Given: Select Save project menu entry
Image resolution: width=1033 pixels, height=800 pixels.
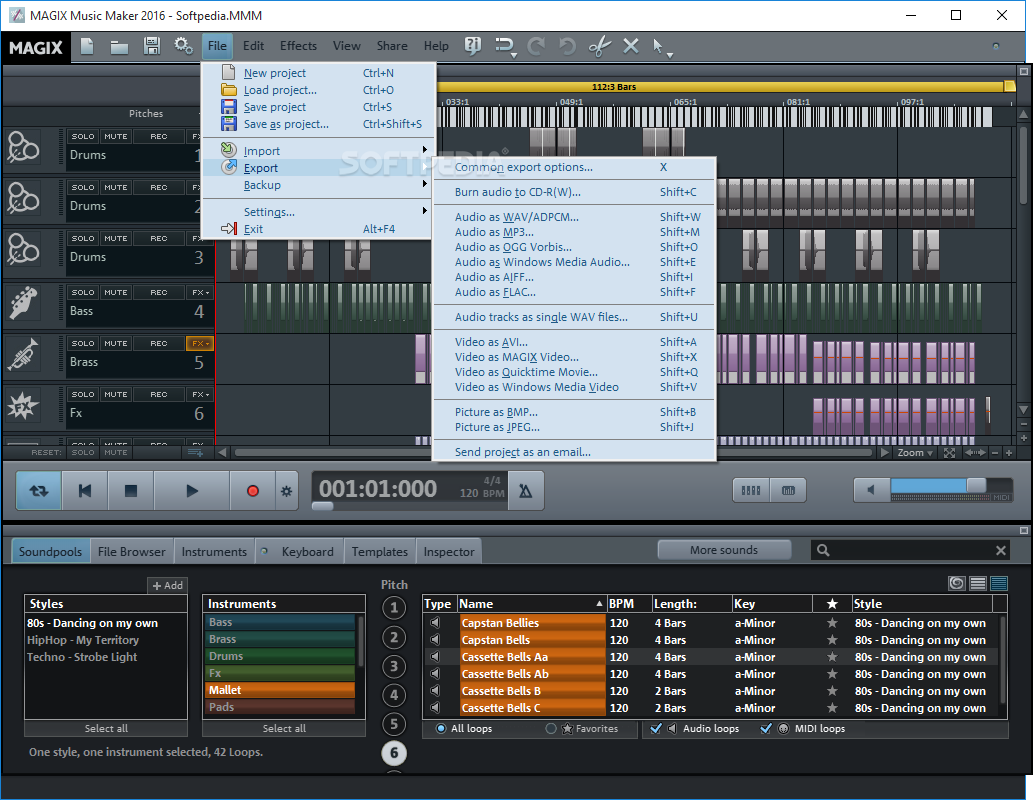Looking at the screenshot, I should coord(318,107).
